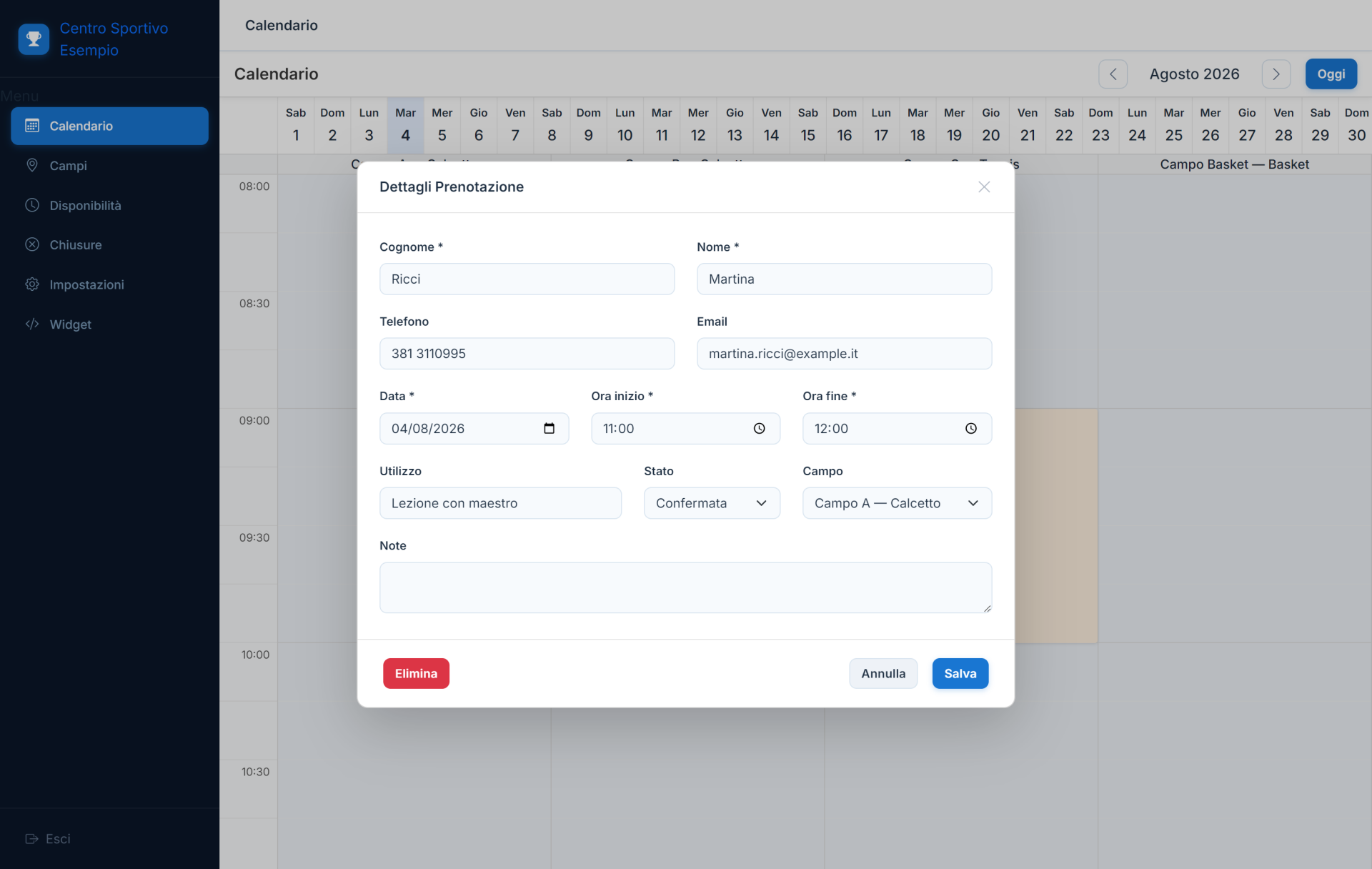Viewport: 1372px width, 869px height.
Task: Click the clock icon in Ora inizio
Action: [x=759, y=428]
